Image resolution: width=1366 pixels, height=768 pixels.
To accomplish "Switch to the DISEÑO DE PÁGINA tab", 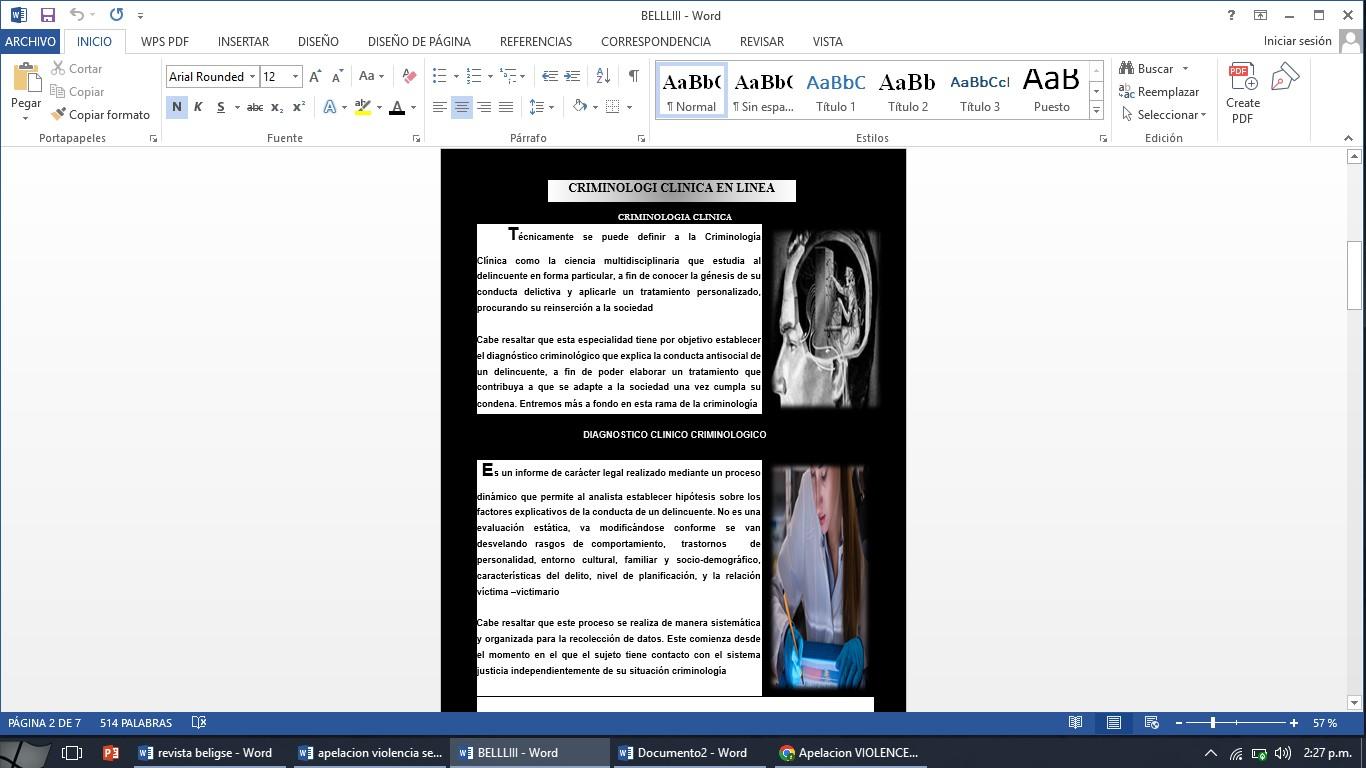I will coord(419,42).
